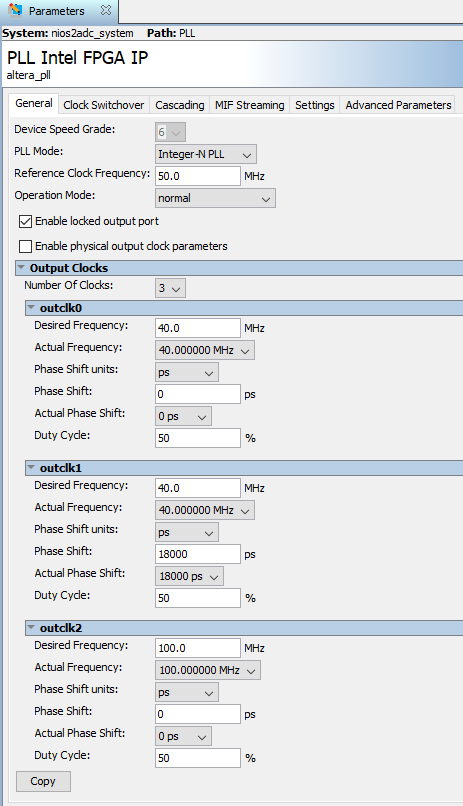Collapse the outclk2 section

(x=31, y=628)
